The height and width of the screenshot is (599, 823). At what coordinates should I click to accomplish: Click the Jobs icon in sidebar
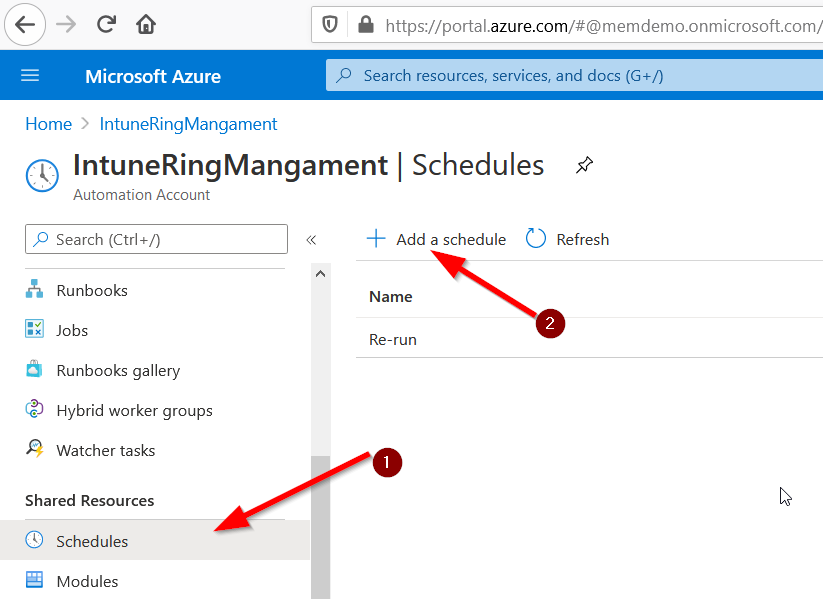[35, 330]
